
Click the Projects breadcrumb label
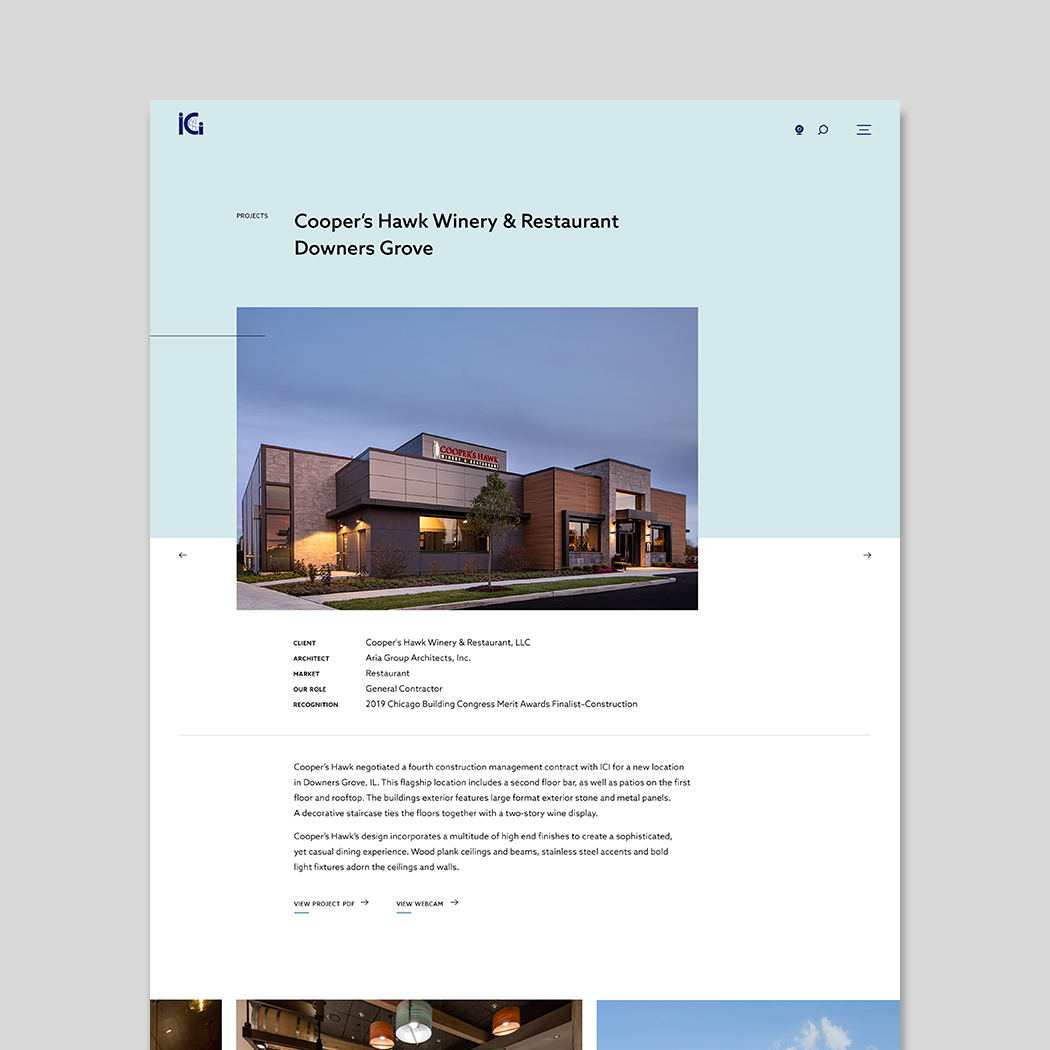[252, 216]
